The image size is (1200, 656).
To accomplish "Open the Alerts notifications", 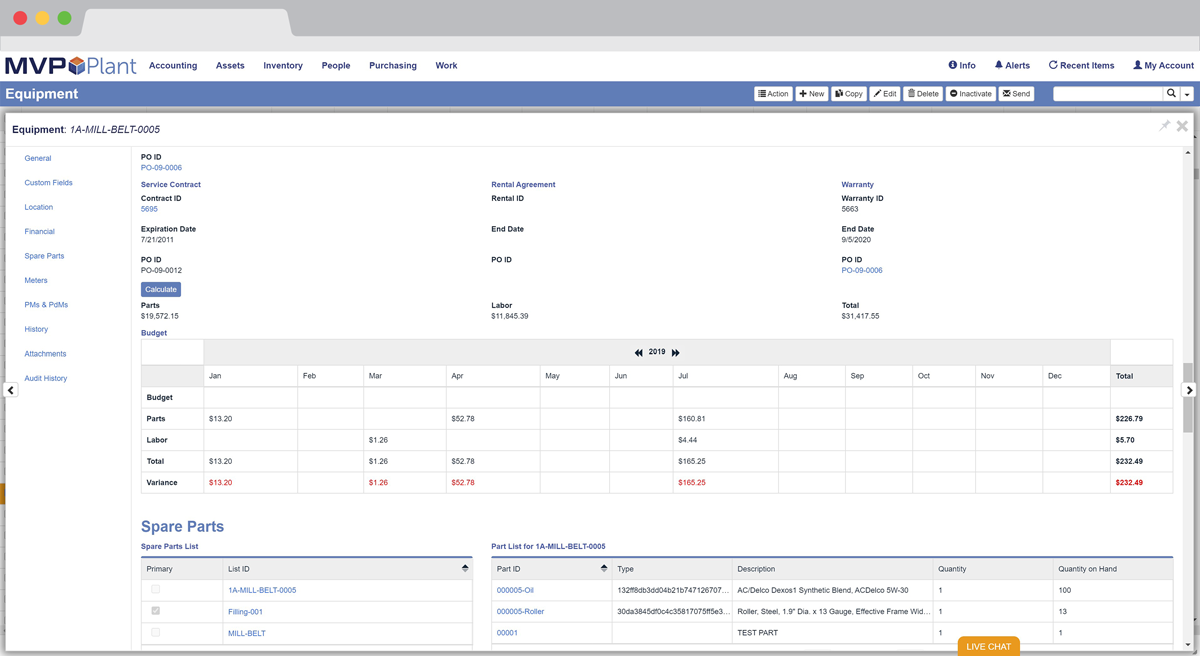I will coord(1012,65).
